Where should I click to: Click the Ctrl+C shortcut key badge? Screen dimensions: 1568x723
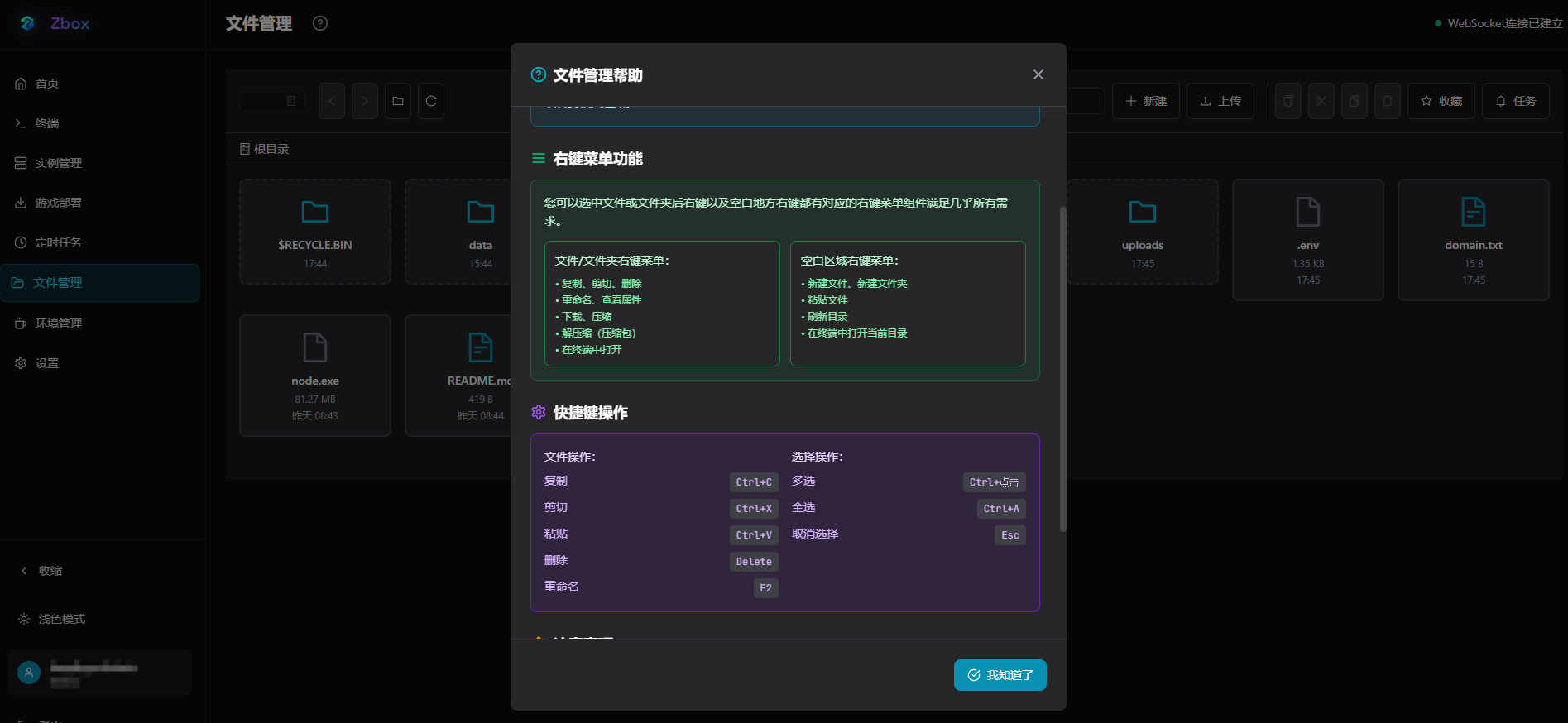tap(754, 482)
